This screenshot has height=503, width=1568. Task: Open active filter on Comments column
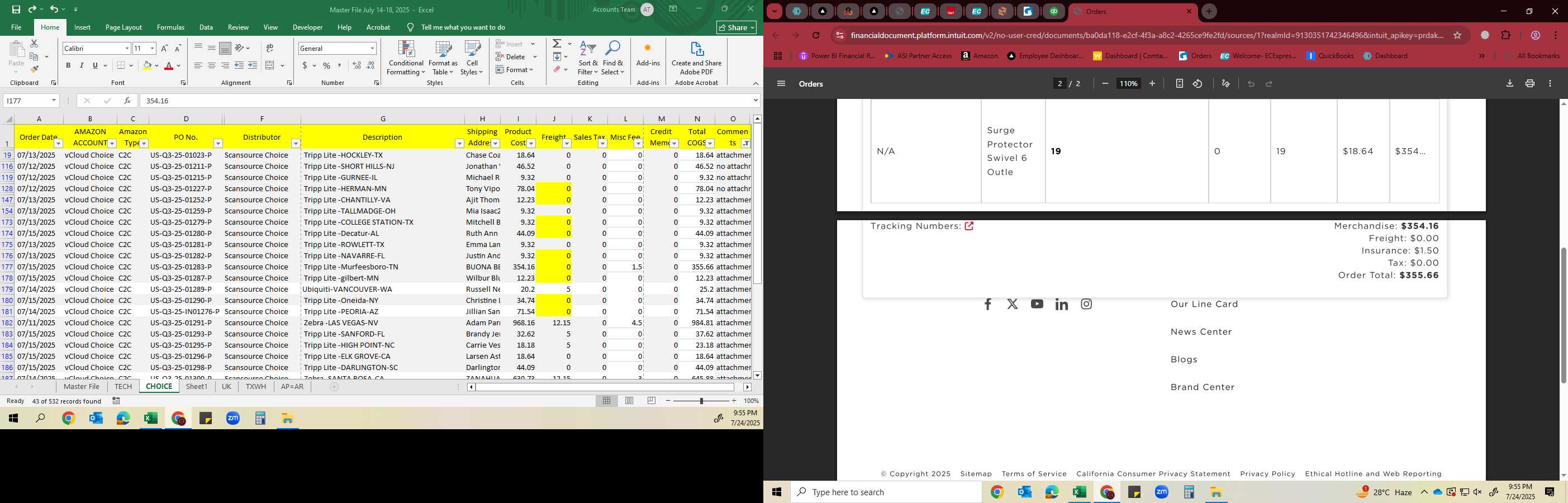click(745, 143)
